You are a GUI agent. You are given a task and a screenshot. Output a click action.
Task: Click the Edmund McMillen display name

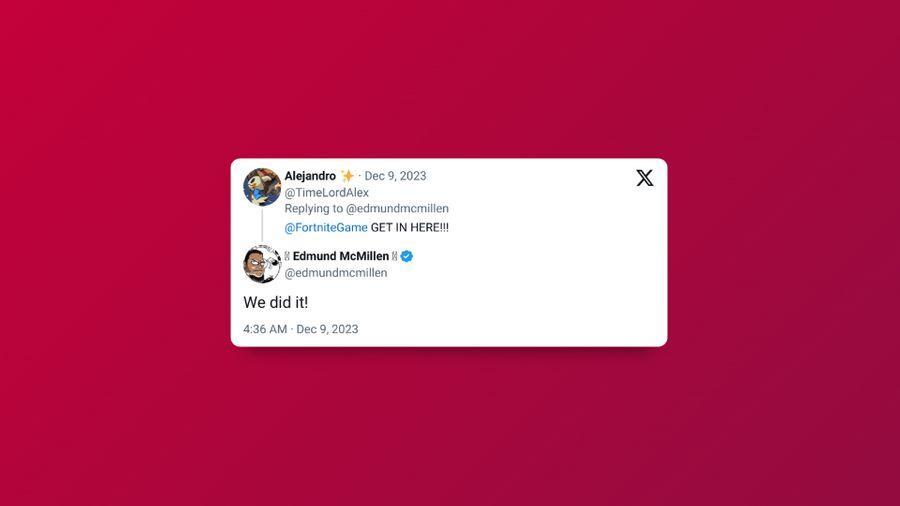click(341, 256)
